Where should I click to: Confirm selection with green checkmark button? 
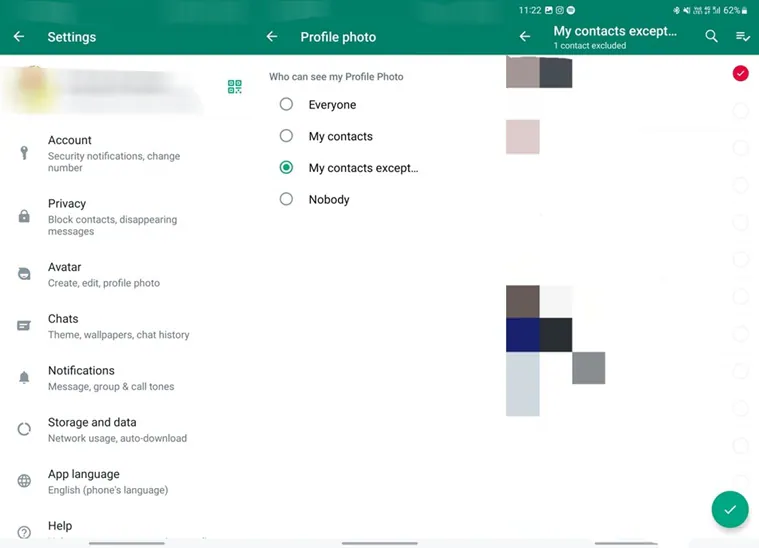(730, 509)
